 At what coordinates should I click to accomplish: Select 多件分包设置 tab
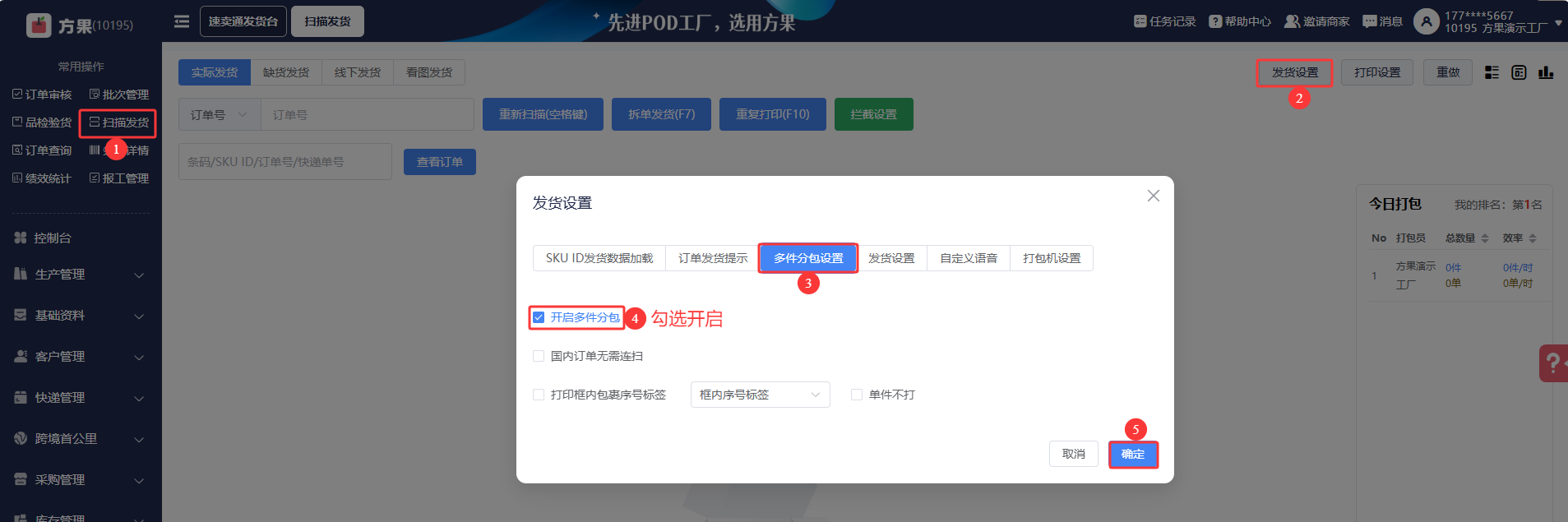808,258
